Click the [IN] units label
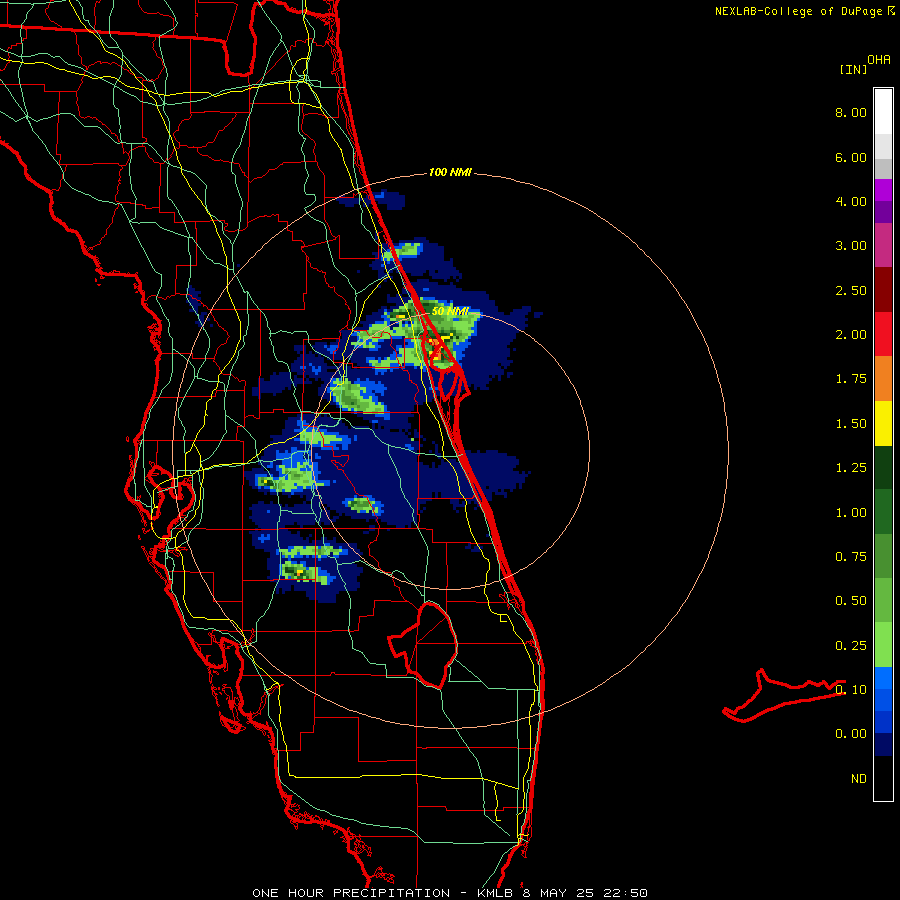Viewport: 900px width, 900px height. click(x=853, y=69)
